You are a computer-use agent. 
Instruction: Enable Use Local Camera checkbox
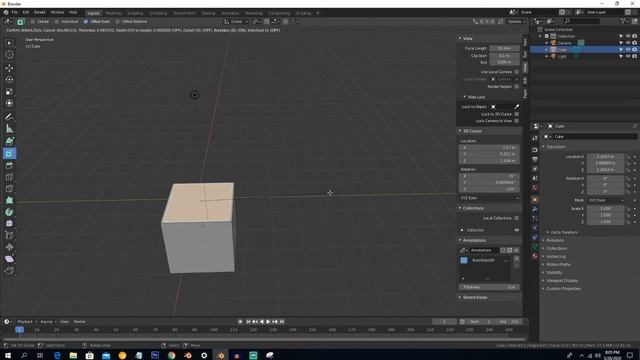(516, 72)
